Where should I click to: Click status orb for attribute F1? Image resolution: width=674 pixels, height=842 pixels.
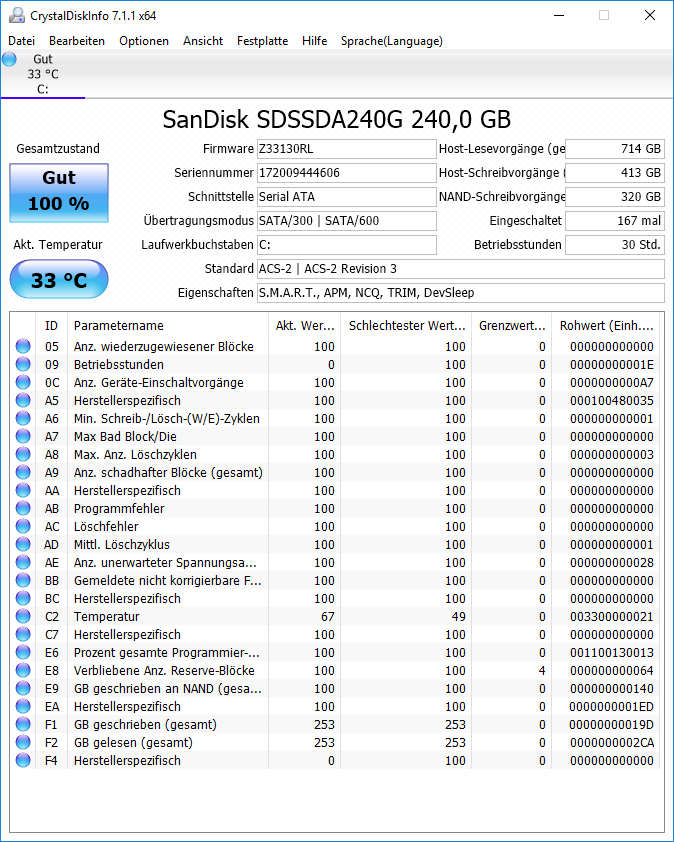[23, 724]
